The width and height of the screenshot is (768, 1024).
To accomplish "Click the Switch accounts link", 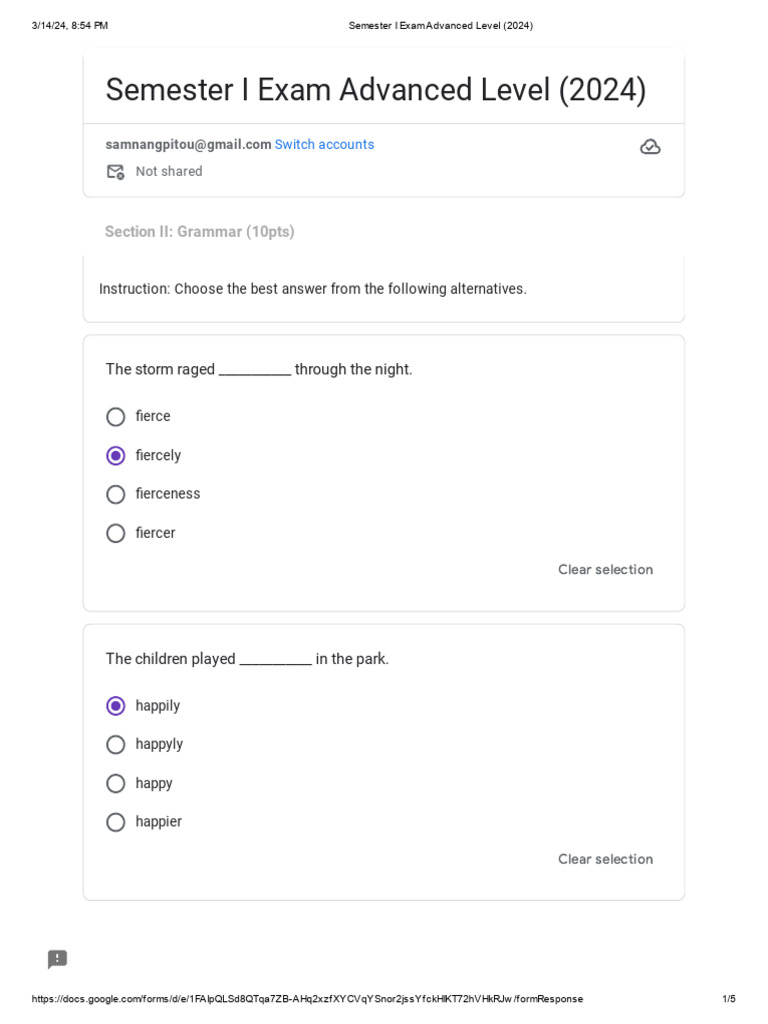I will point(324,145).
